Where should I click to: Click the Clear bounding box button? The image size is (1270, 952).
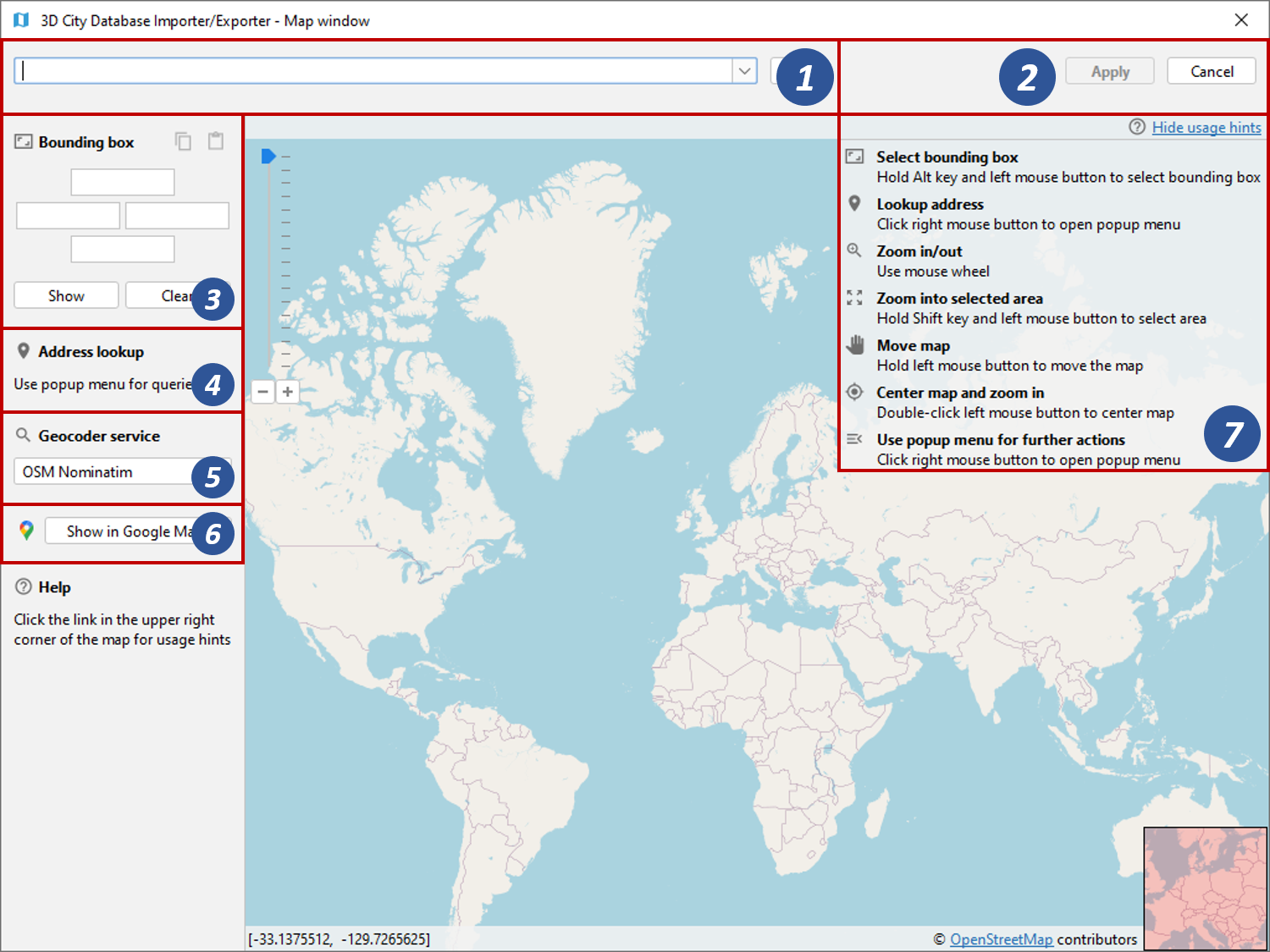click(178, 295)
